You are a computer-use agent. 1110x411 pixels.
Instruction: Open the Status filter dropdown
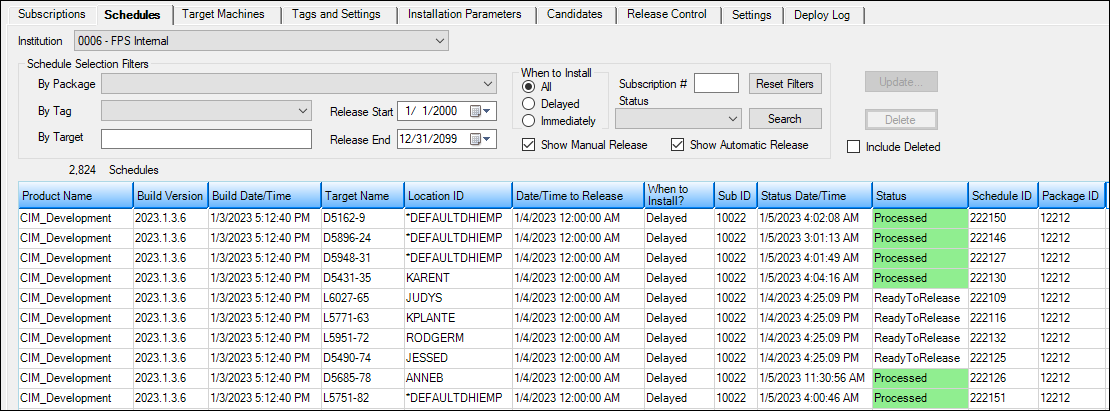(x=733, y=119)
